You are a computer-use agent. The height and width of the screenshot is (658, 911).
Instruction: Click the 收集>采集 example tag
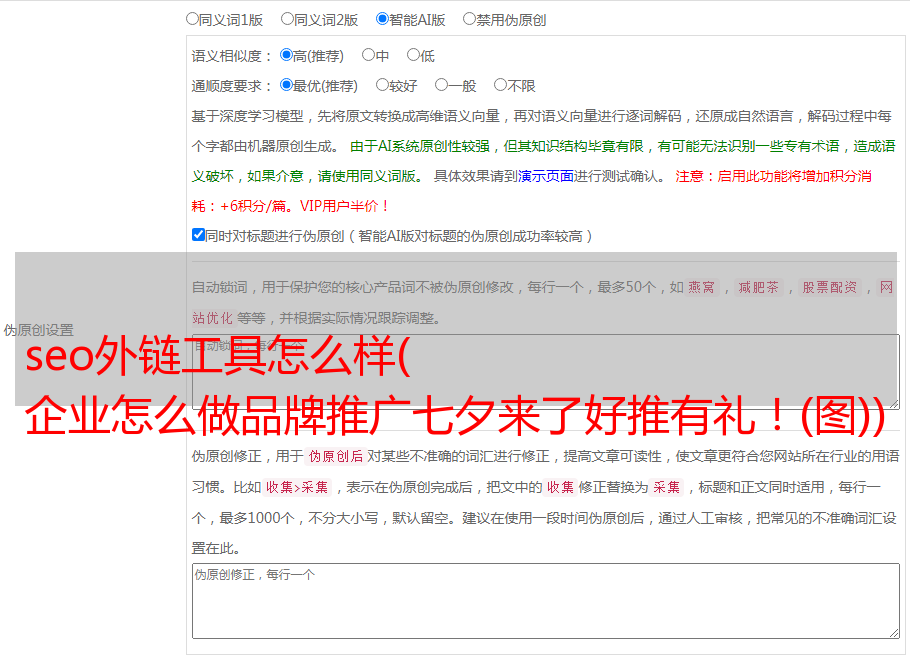(297, 487)
